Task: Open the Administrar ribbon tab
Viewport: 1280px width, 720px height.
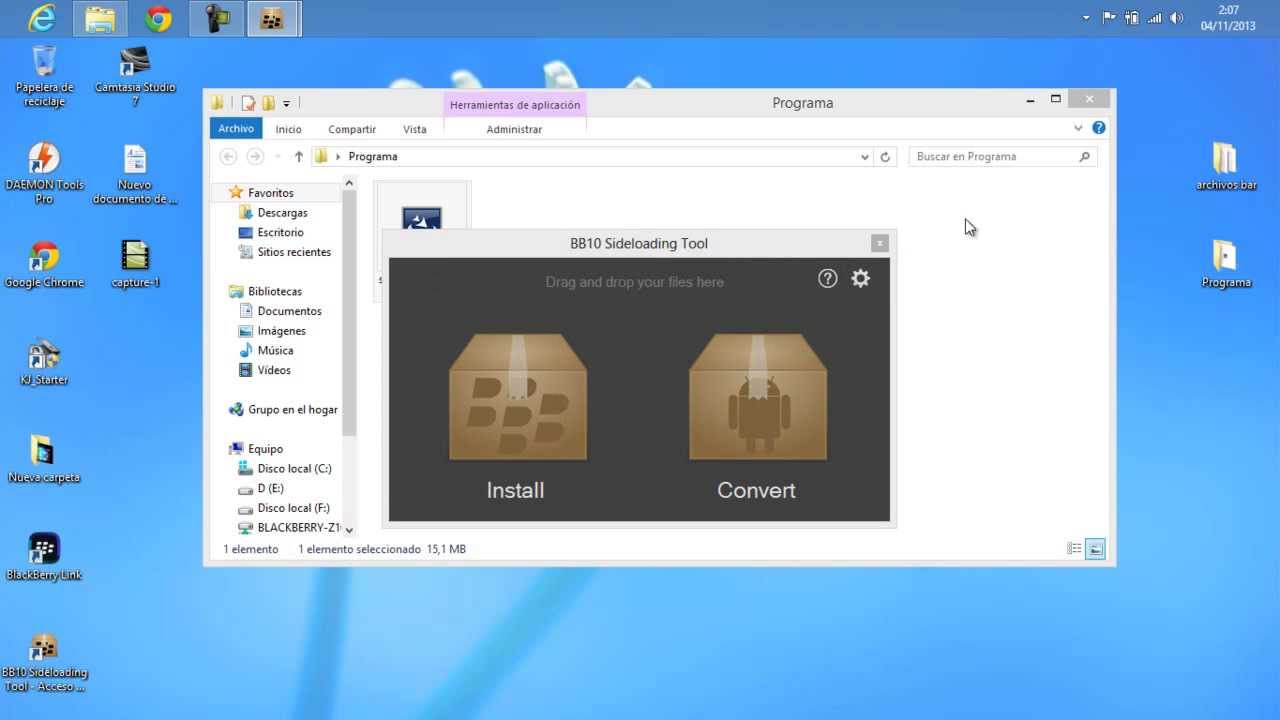Action: pos(514,129)
